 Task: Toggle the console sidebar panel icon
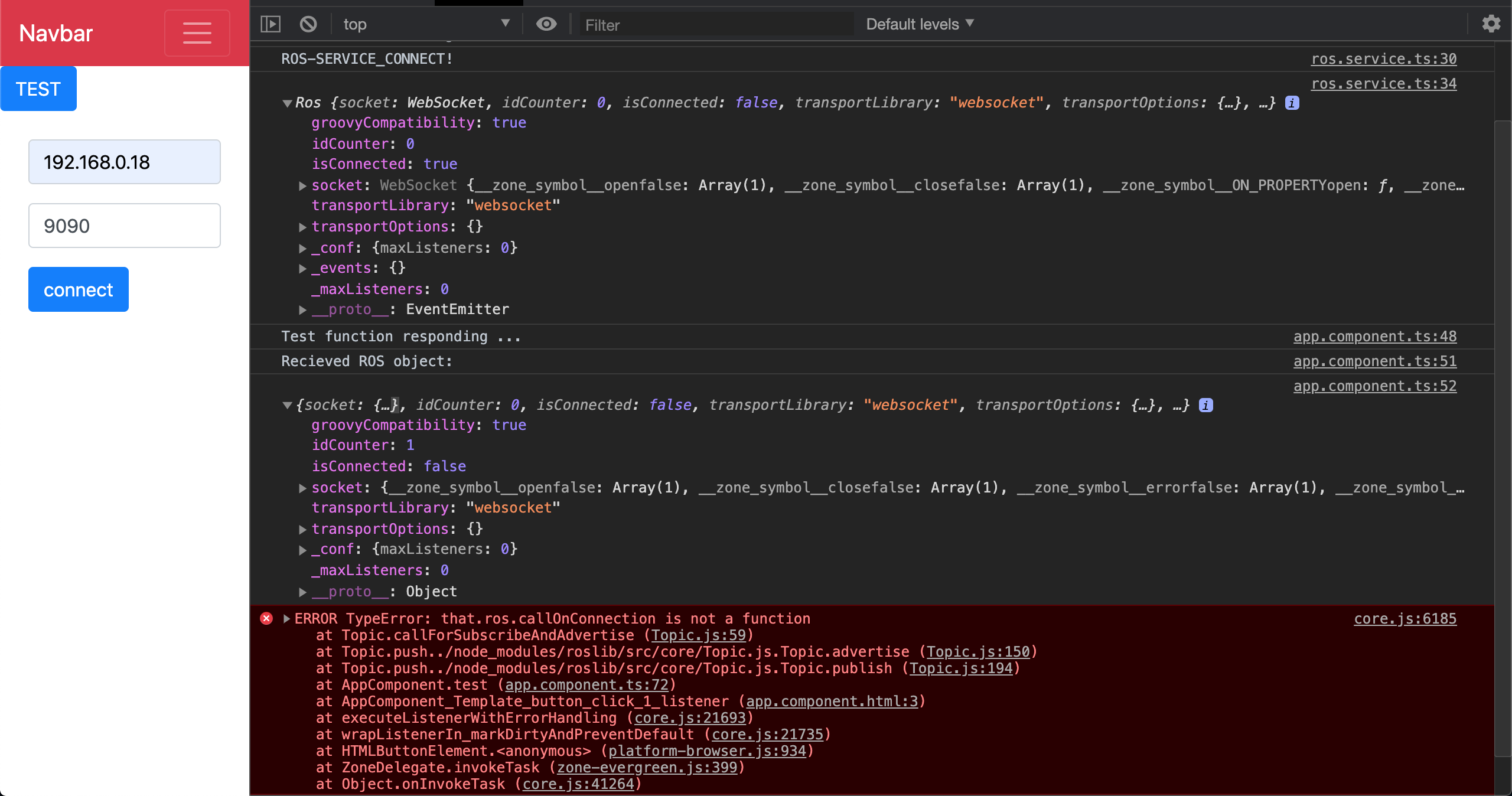271,24
